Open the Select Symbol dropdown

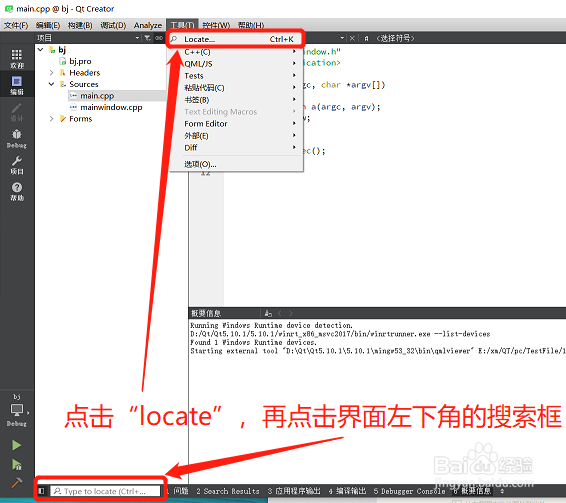click(395, 38)
